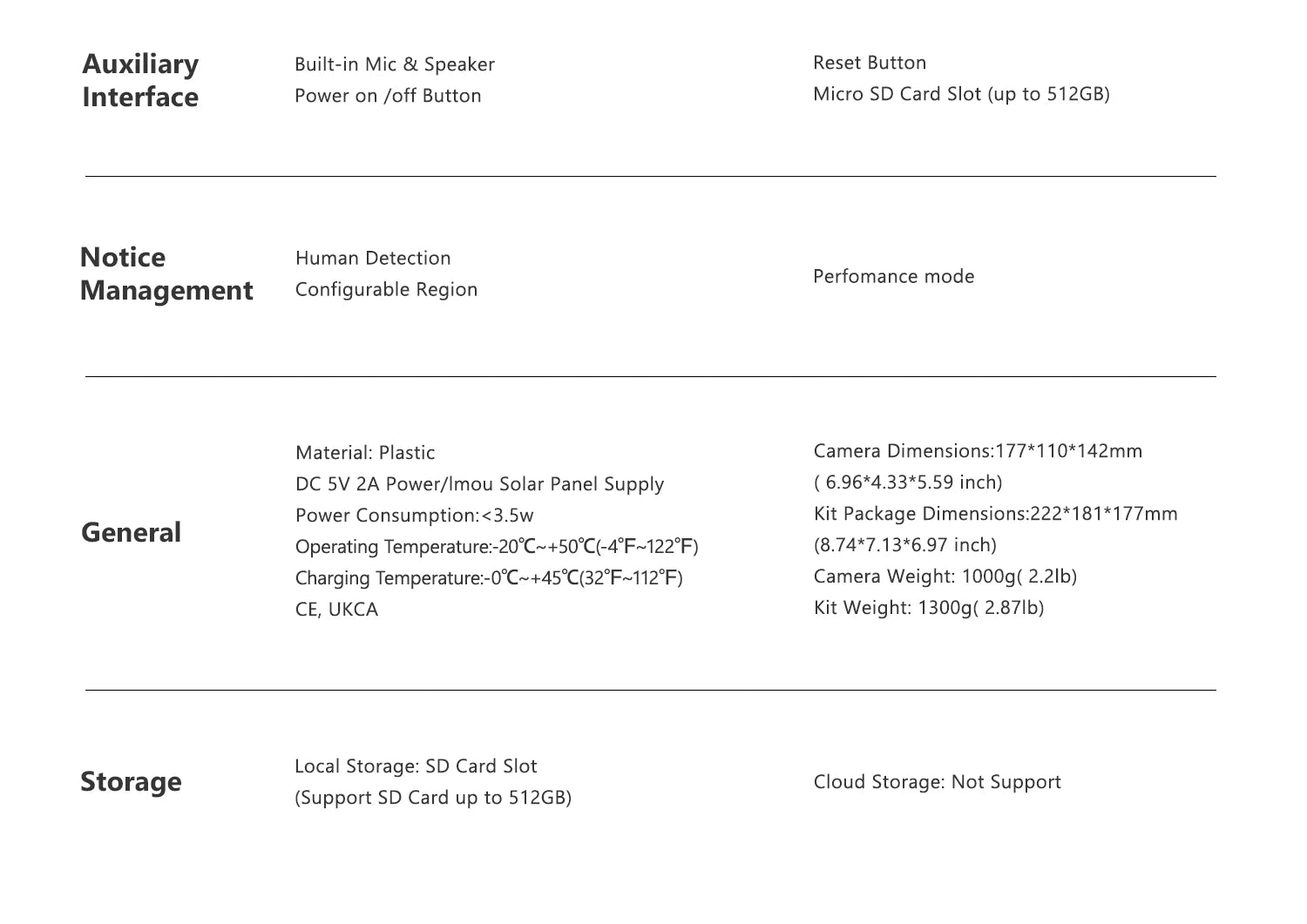The height and width of the screenshot is (924, 1307).
Task: Click the Reset Button text
Action: tap(869, 63)
